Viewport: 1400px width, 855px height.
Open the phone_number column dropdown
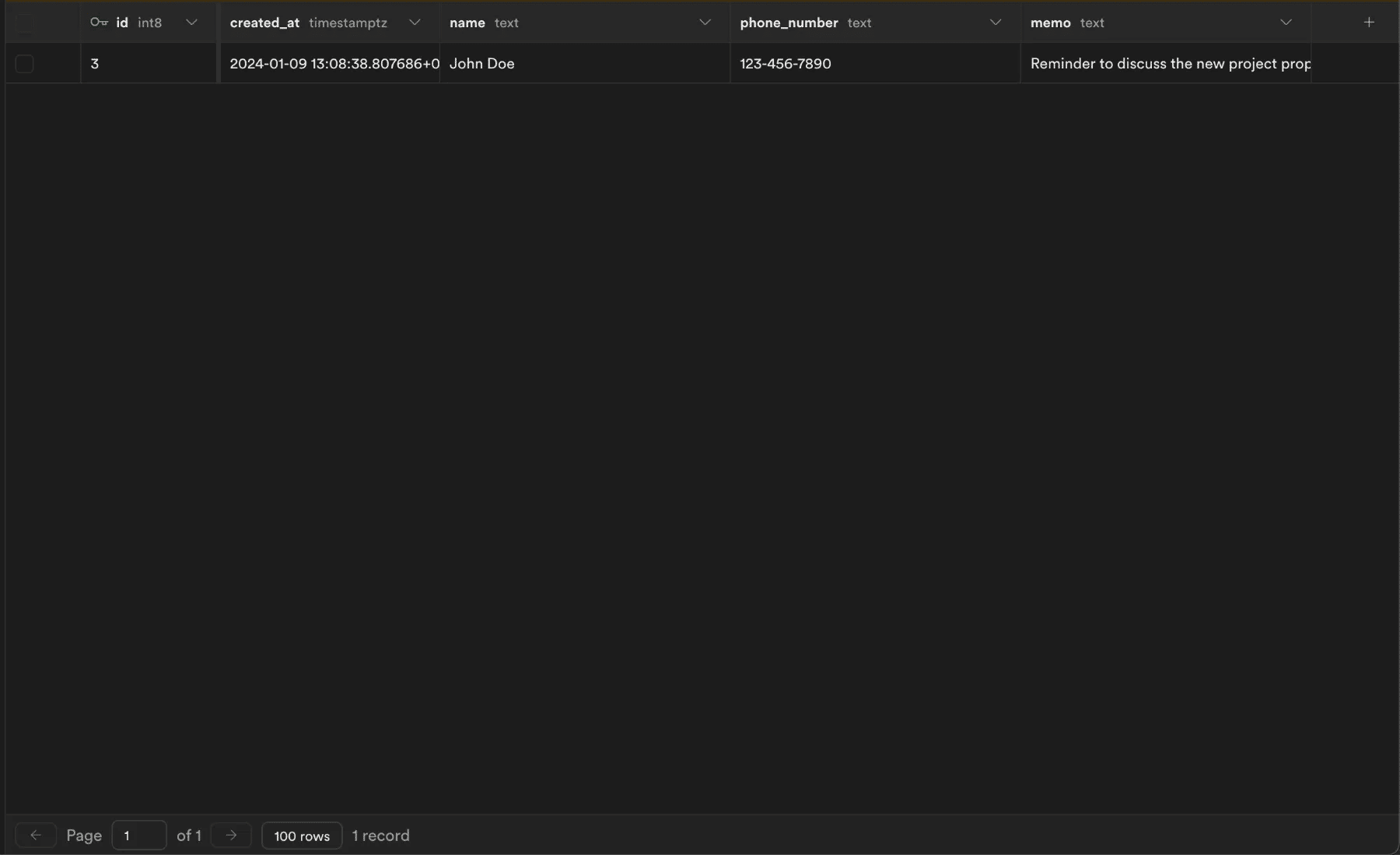[995, 23]
